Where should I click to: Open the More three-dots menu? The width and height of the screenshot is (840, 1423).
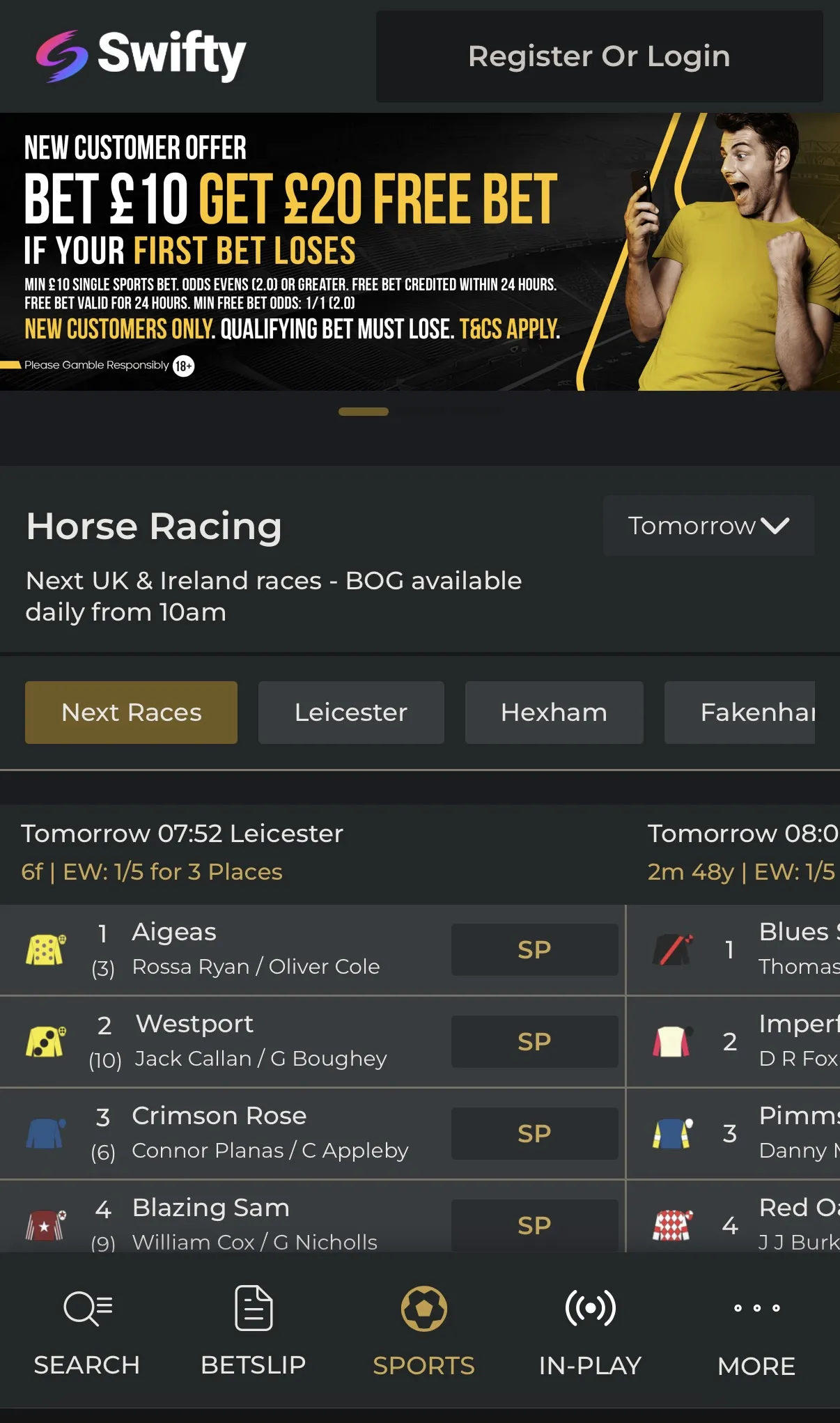[x=756, y=1308]
